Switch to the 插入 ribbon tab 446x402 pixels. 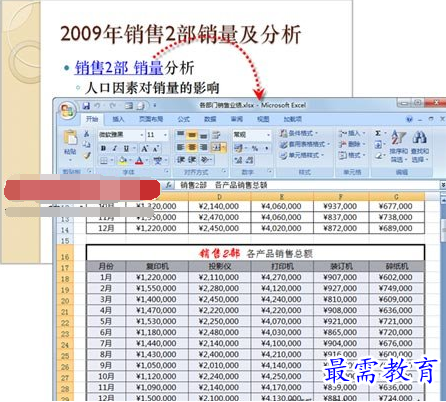(118, 119)
